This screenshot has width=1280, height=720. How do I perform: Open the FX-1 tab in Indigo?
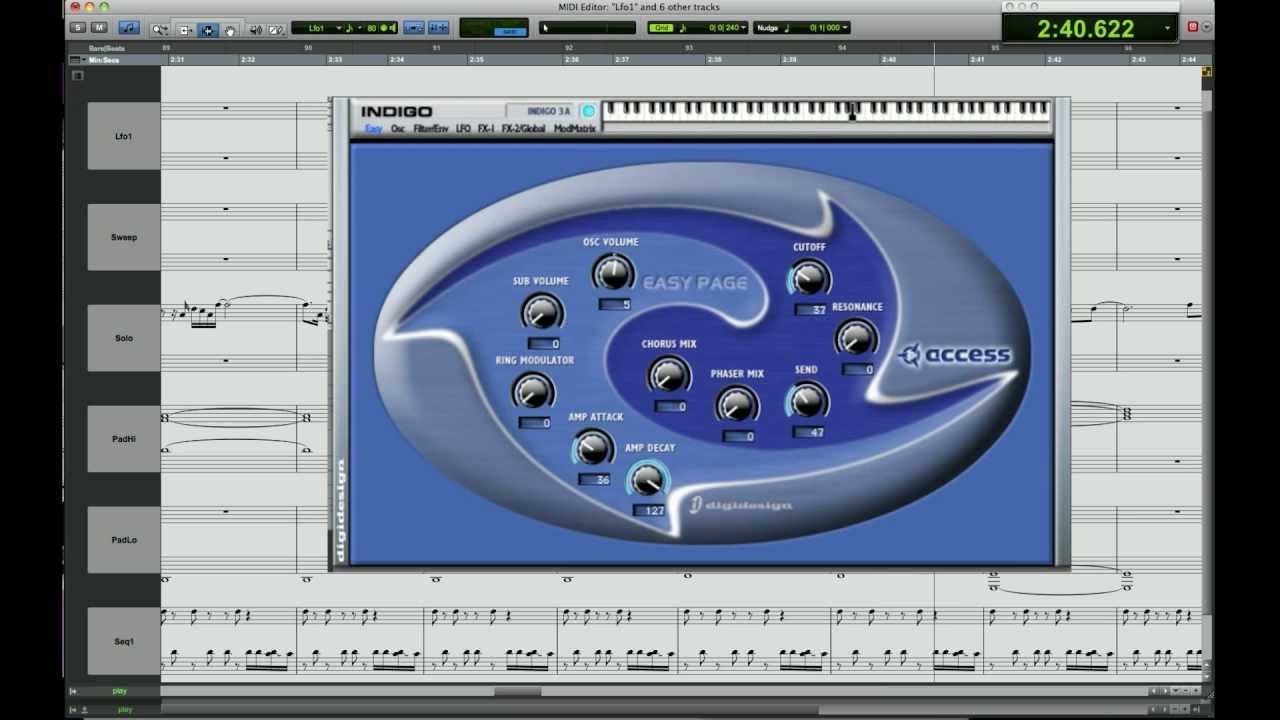[x=486, y=129]
